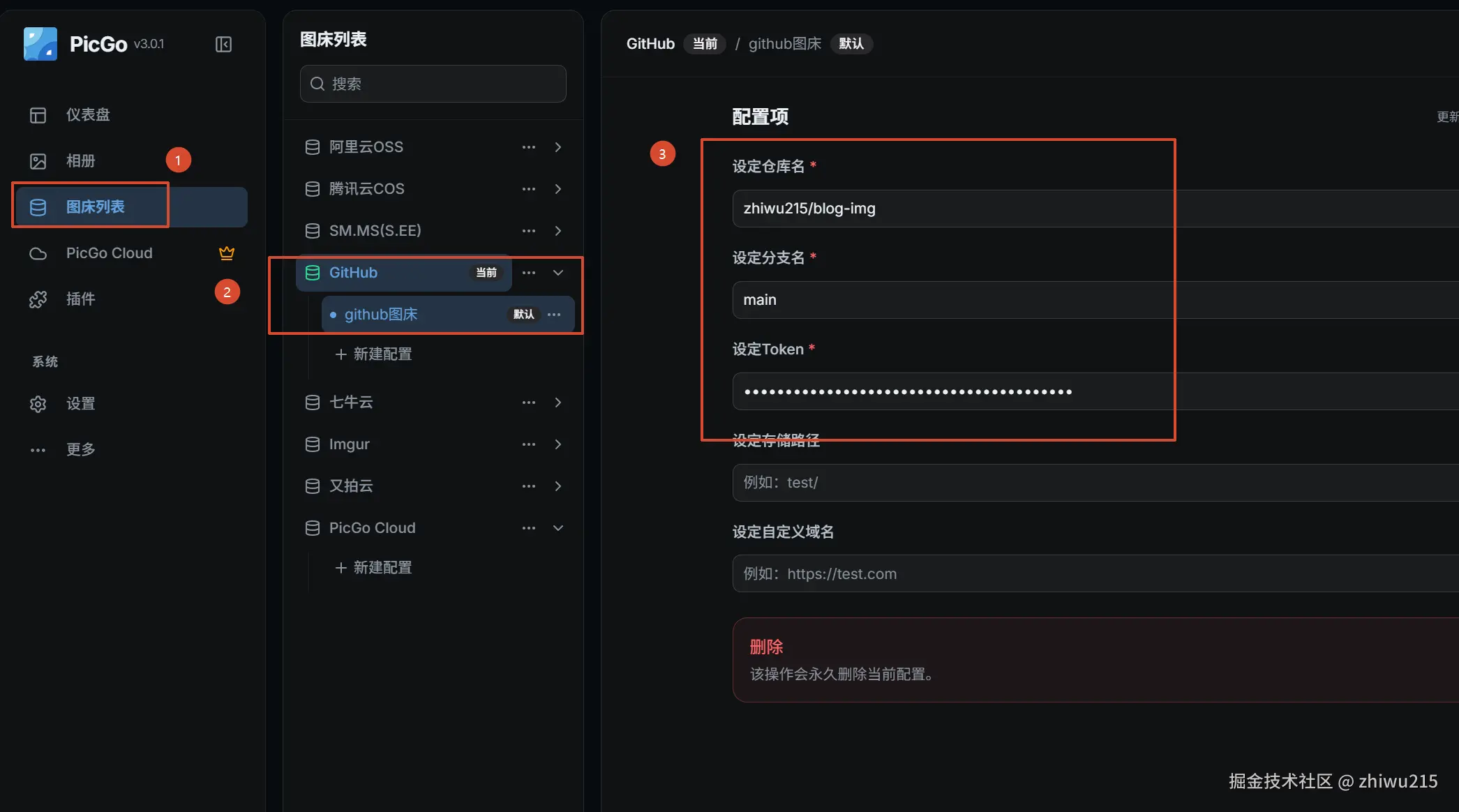The width and height of the screenshot is (1459, 812).
Task: Click the 设定分支名 branch input
Action: tap(1095, 300)
